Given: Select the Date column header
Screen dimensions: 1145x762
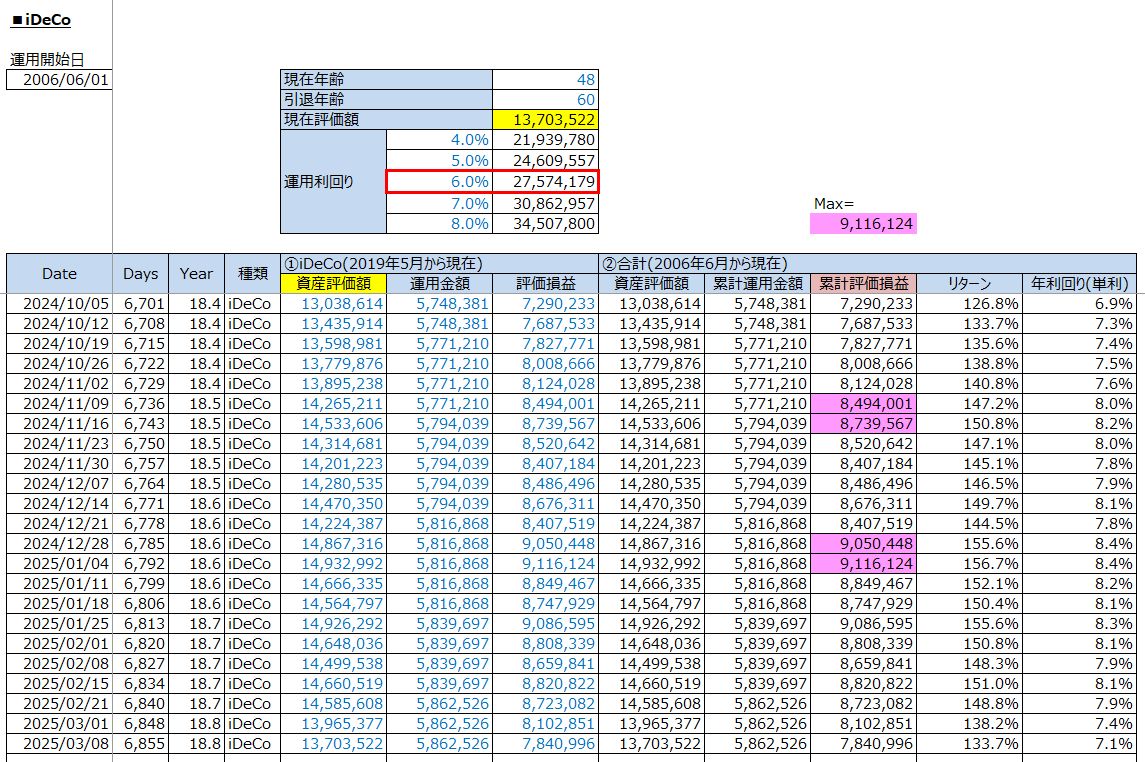Looking at the screenshot, I should (59, 273).
